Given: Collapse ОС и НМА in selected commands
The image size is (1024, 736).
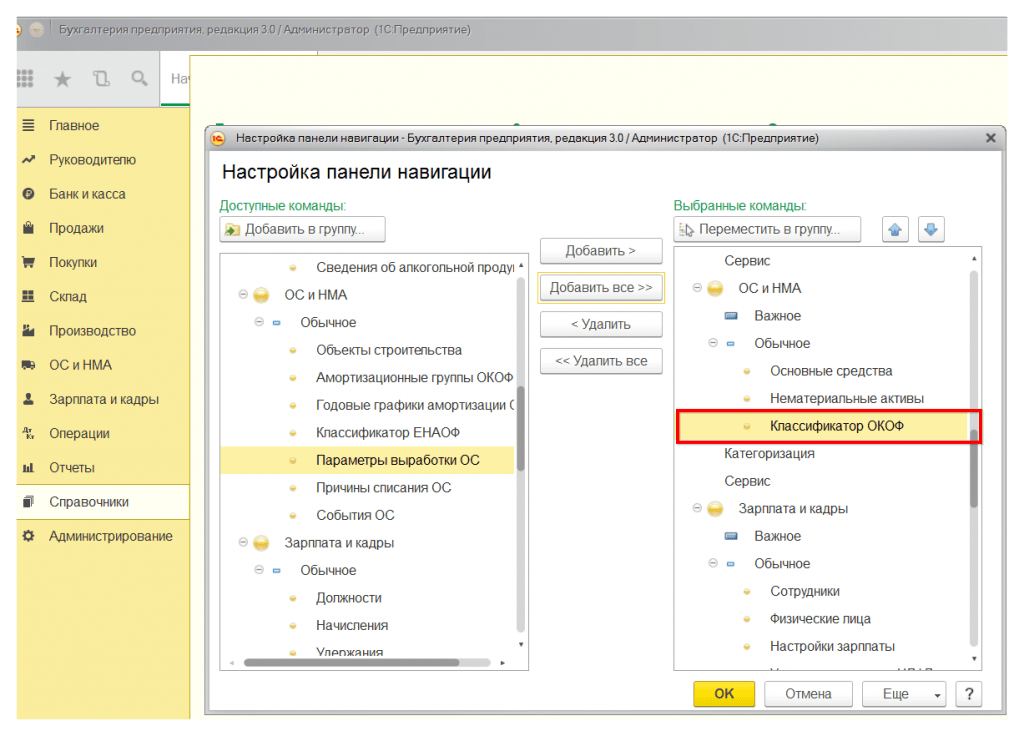Looking at the screenshot, I should (697, 288).
